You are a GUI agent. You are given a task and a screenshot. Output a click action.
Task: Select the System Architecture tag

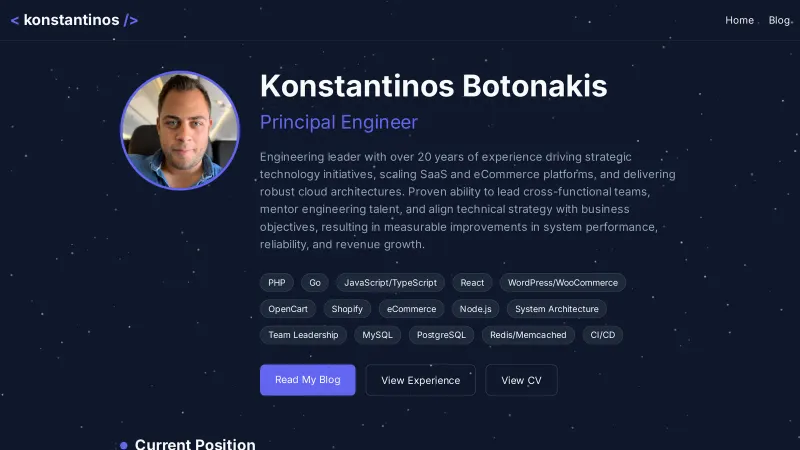click(557, 309)
